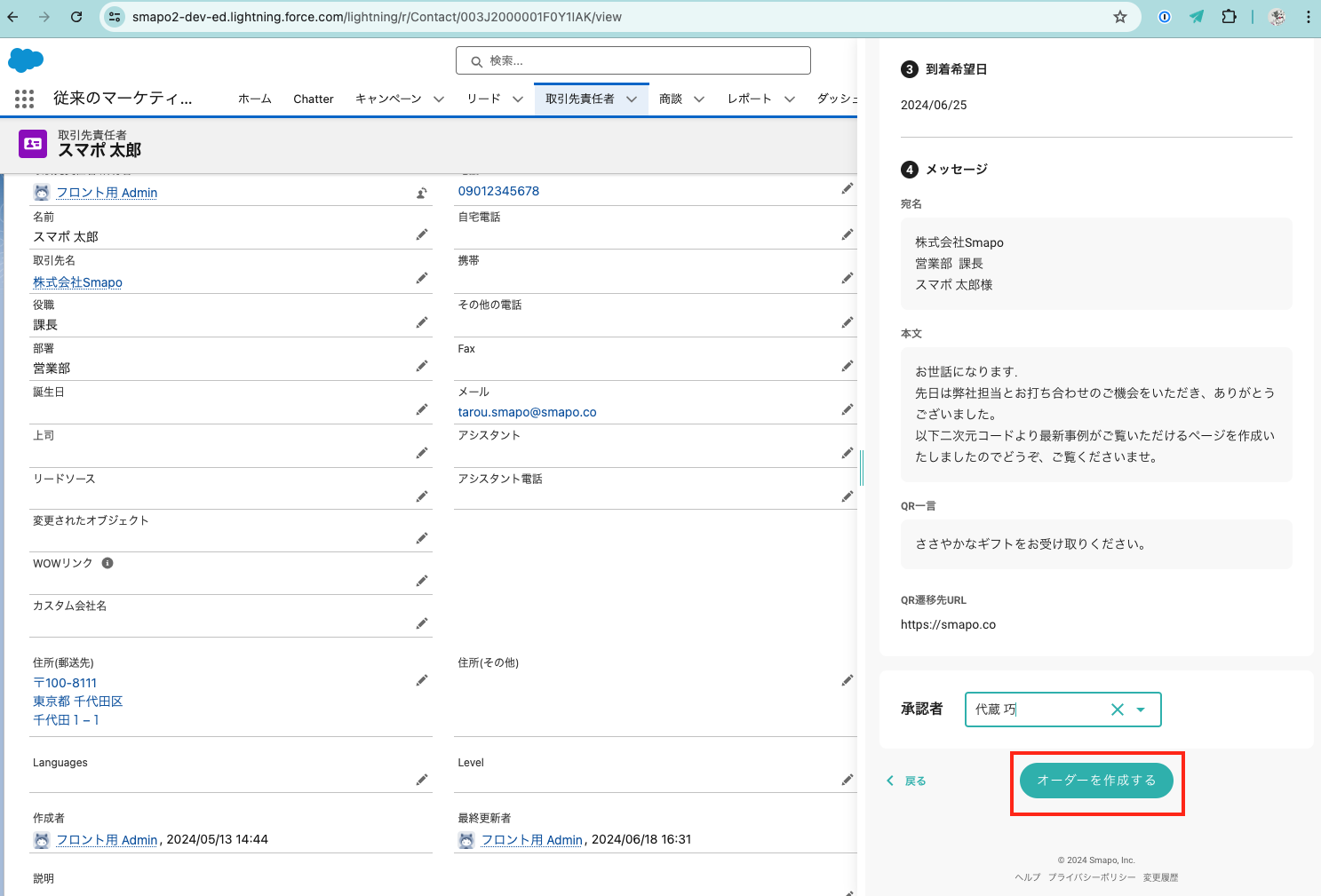This screenshot has width=1321, height=896.
Task: Edit the Fax field pencil icon
Action: 848,366
